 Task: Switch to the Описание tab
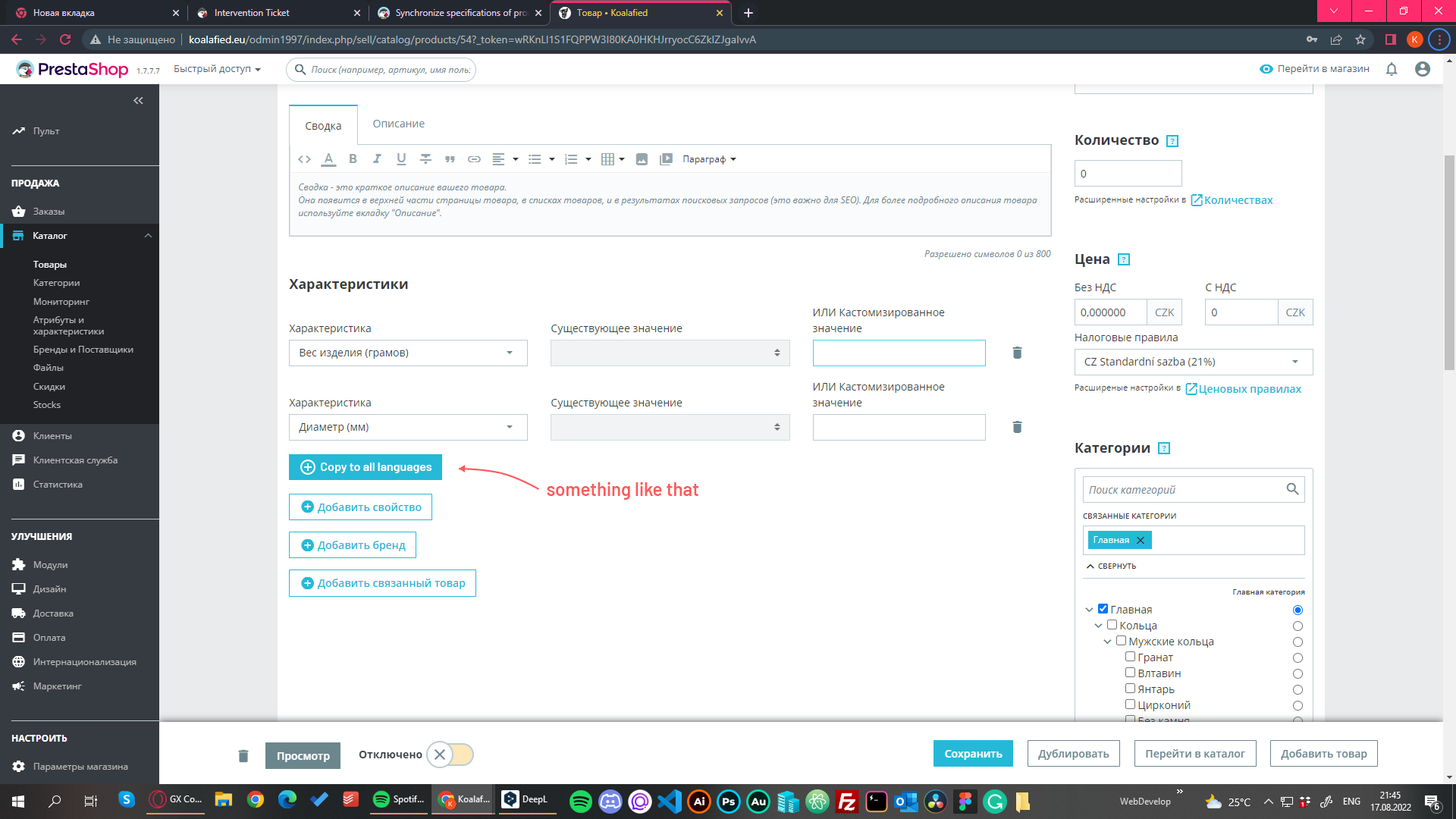398,124
